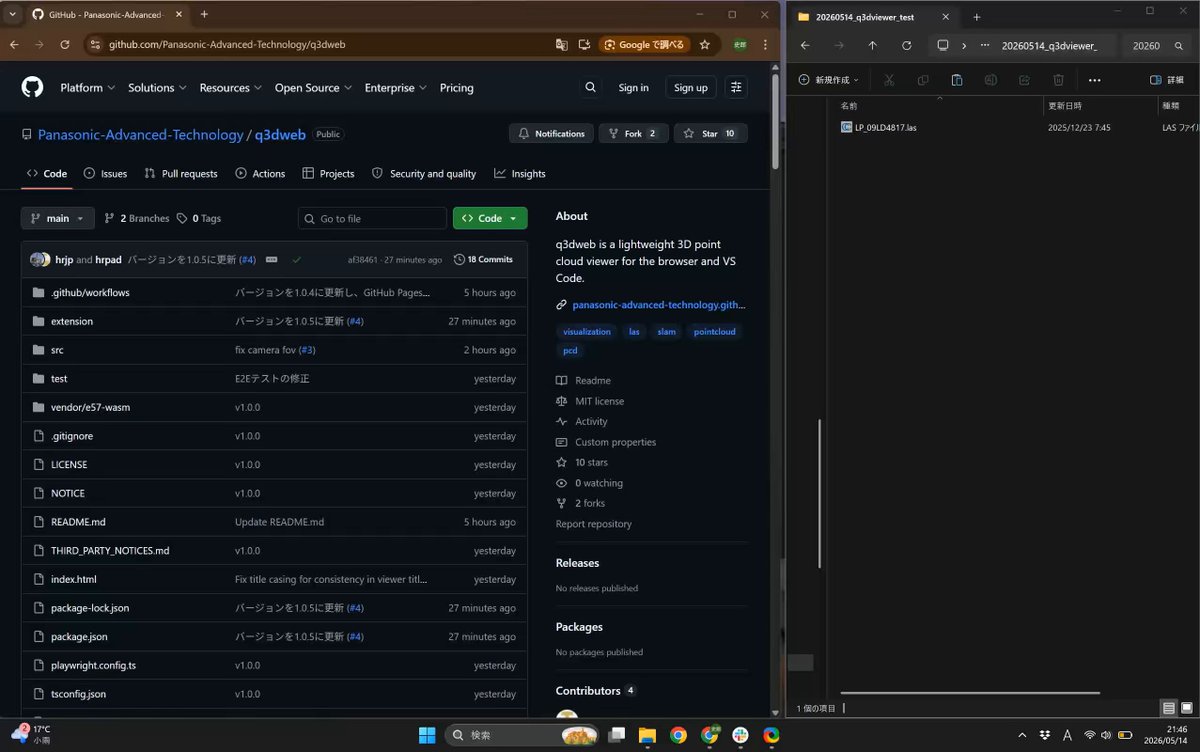Go up one folder level in Explorer
The image size is (1200, 752).
point(872,46)
